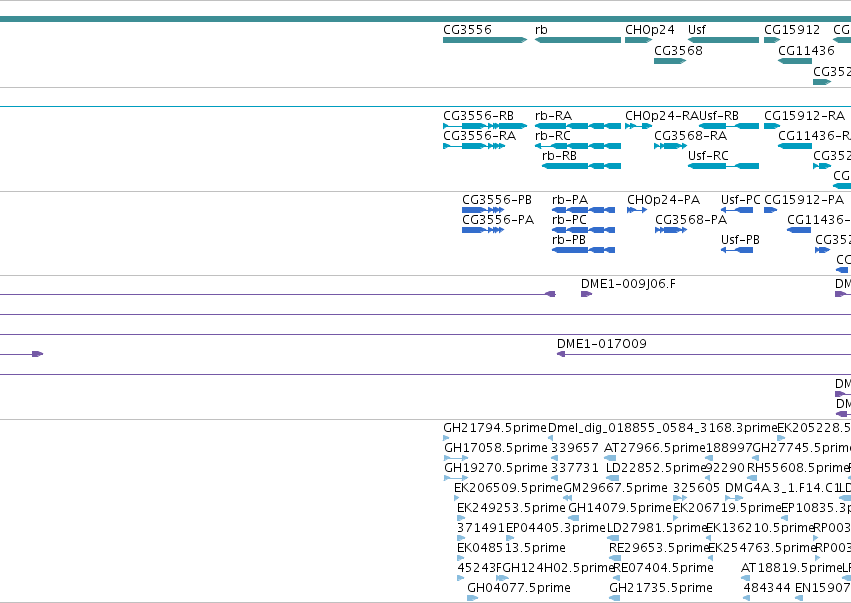Click the CG3556 gene label
851x603 pixels.
[x=467, y=30]
